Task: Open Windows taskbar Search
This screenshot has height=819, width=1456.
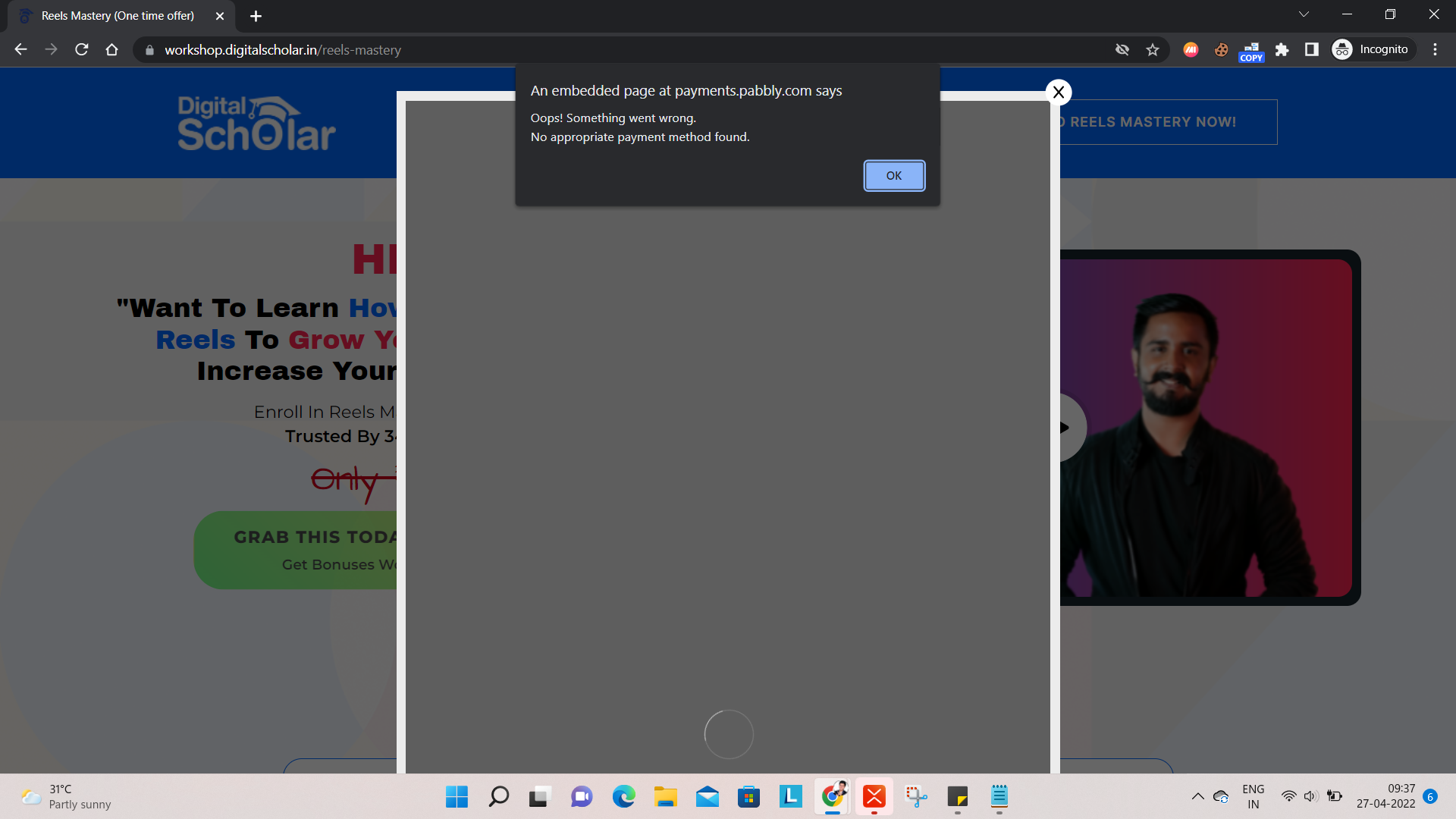Action: [x=498, y=797]
